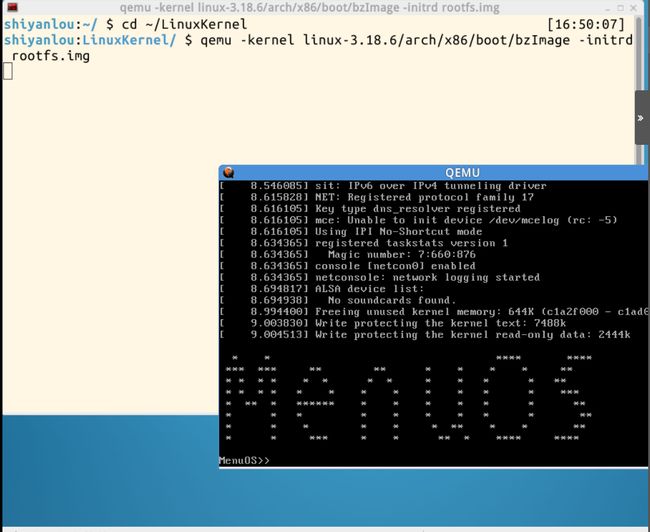This screenshot has height=532, width=650.
Task: Click 'Key type dns_resolver registered' line
Action: 370,209
